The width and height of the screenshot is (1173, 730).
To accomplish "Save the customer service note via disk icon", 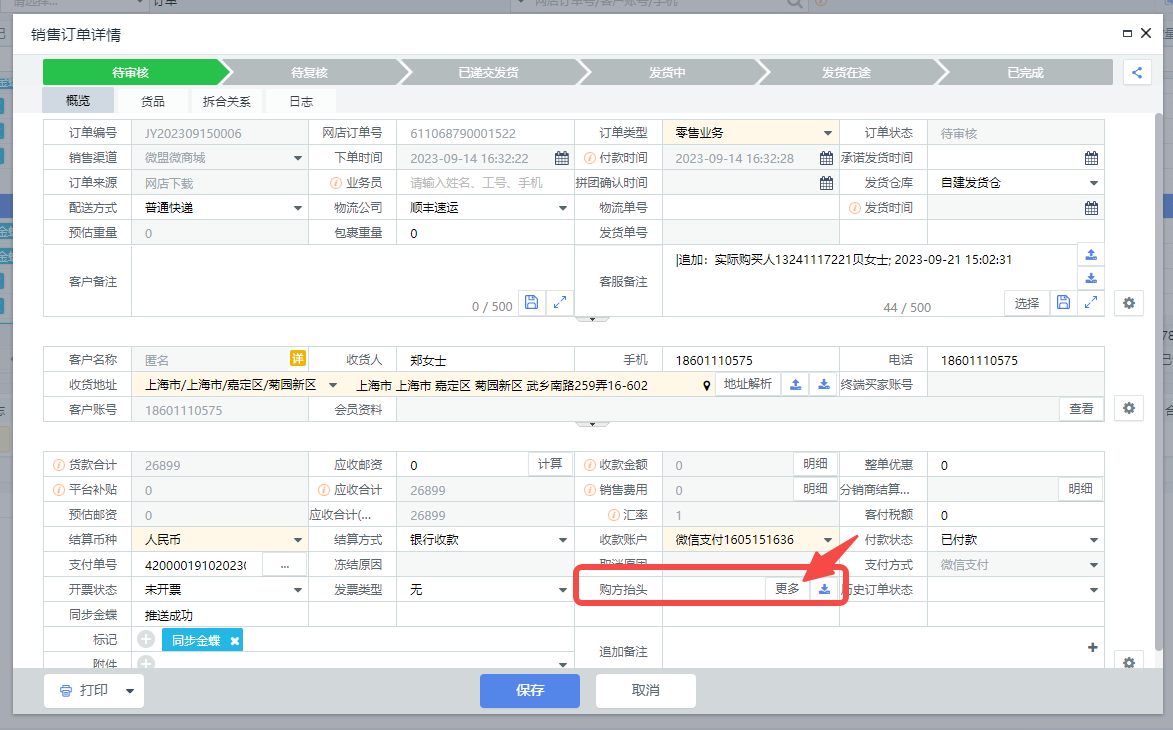I will 1063,302.
